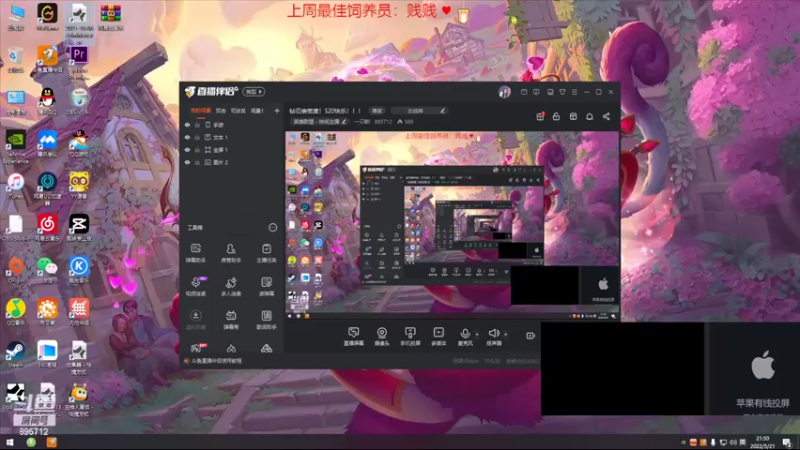800x450 pixels.
Task: Switch to the first orange scene tab
Action: (201, 111)
